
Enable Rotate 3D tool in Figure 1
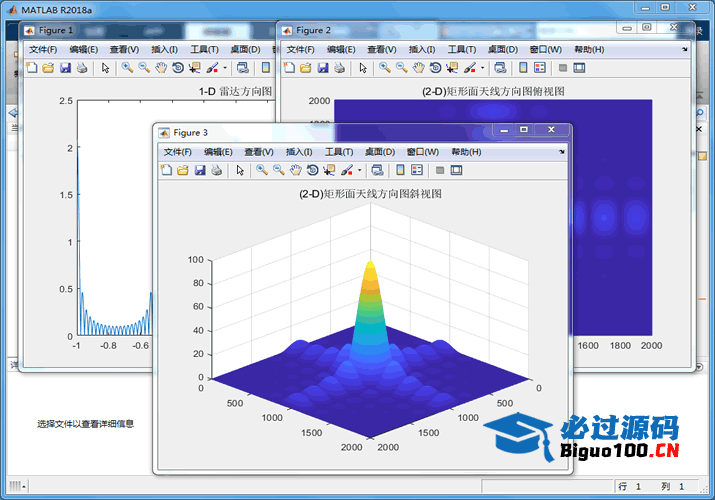click(x=178, y=68)
